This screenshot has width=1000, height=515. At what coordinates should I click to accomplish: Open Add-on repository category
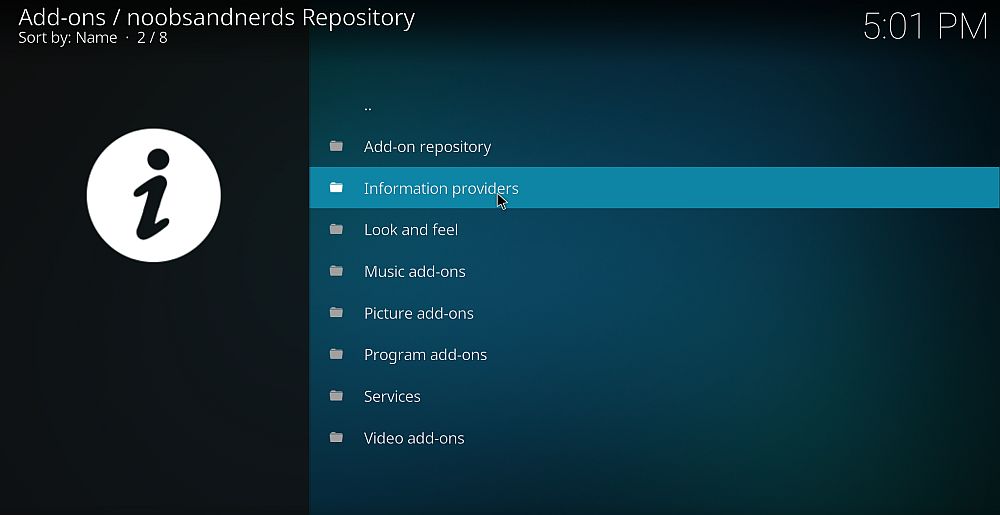pyautogui.click(x=654, y=147)
